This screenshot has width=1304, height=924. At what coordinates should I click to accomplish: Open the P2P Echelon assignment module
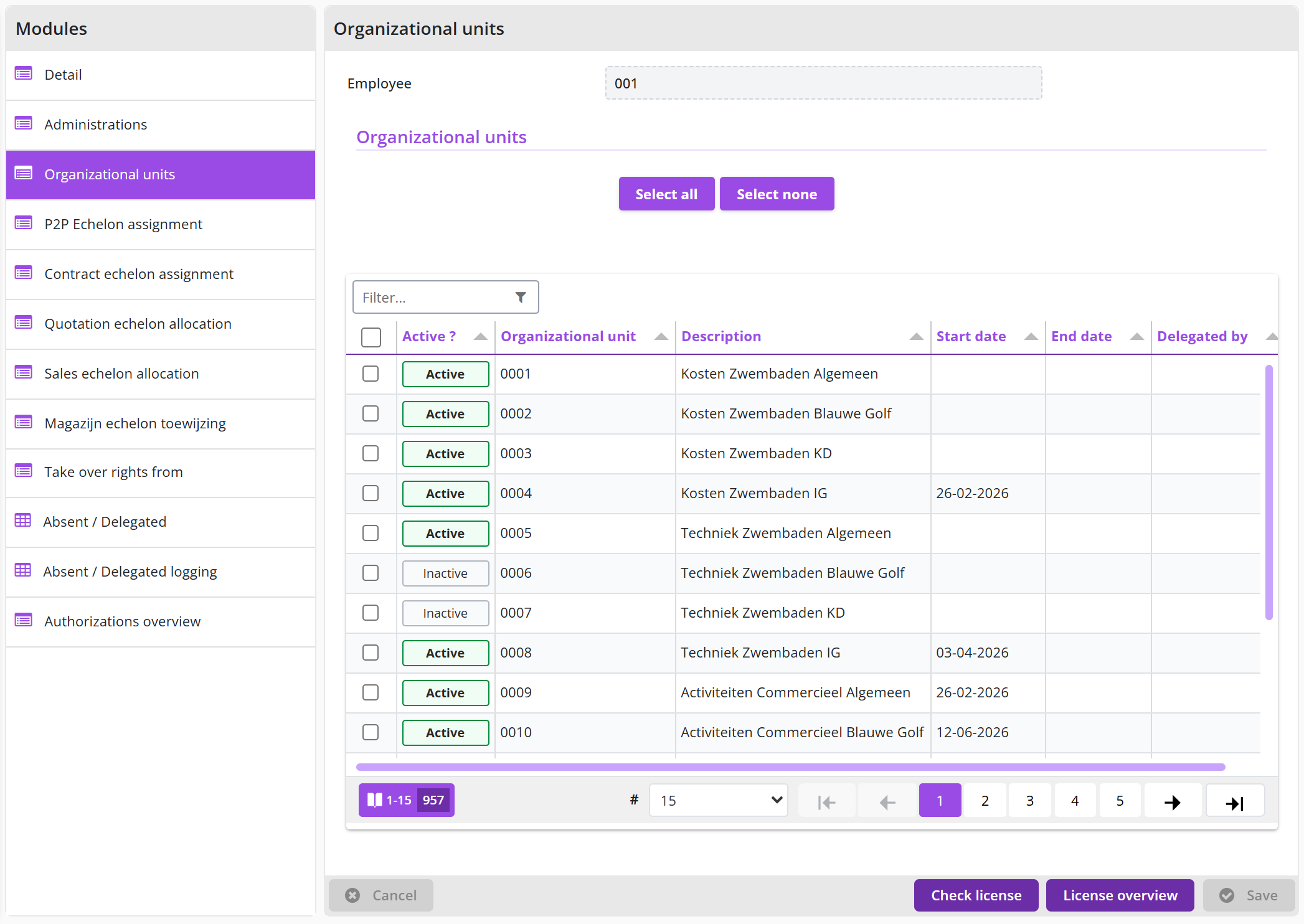pyautogui.click(x=161, y=224)
